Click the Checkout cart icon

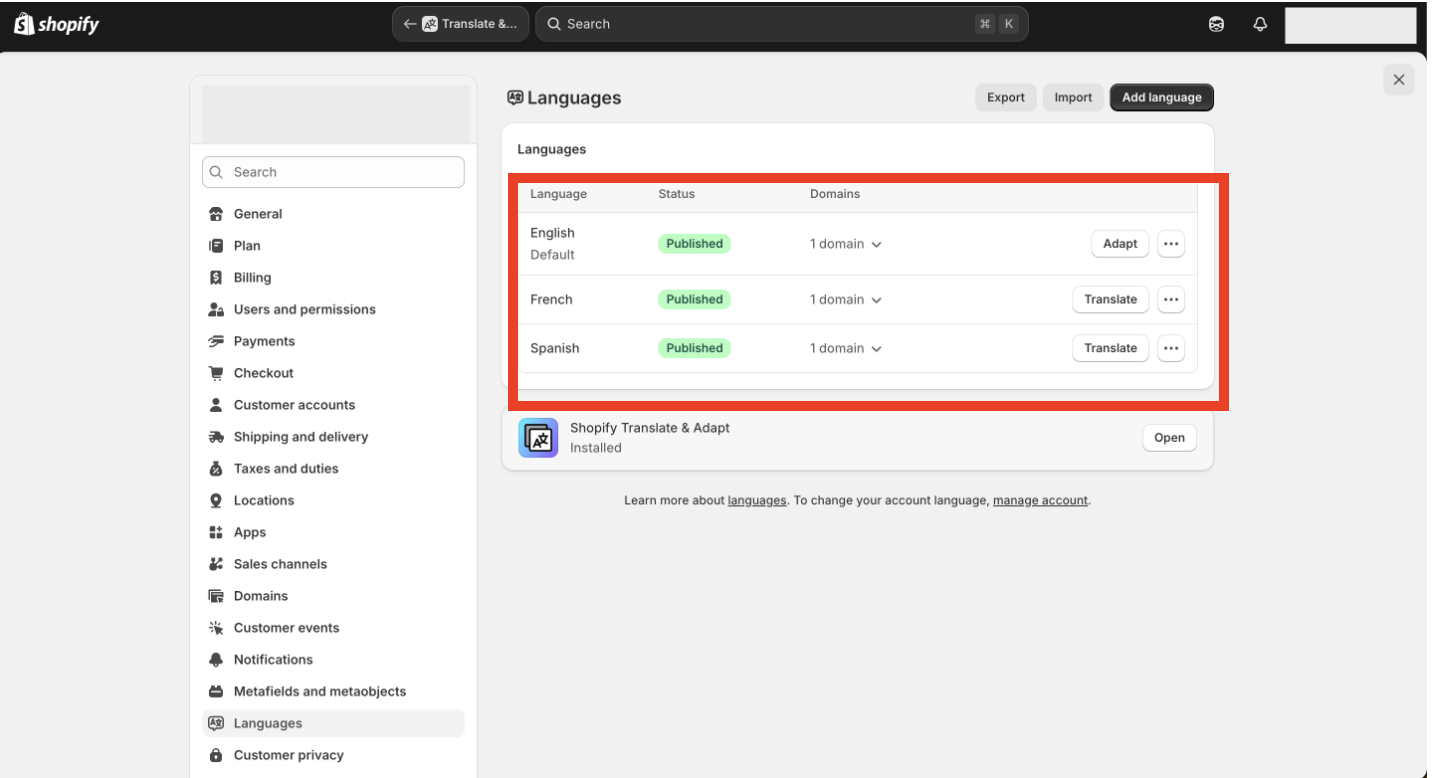click(x=216, y=373)
